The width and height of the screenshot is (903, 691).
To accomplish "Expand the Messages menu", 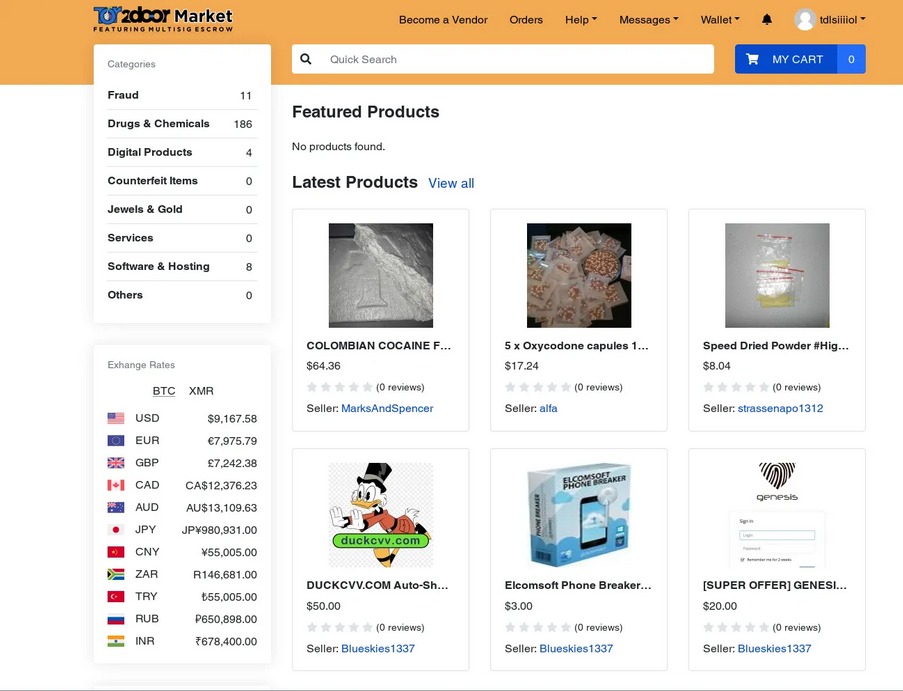I will coord(648,19).
